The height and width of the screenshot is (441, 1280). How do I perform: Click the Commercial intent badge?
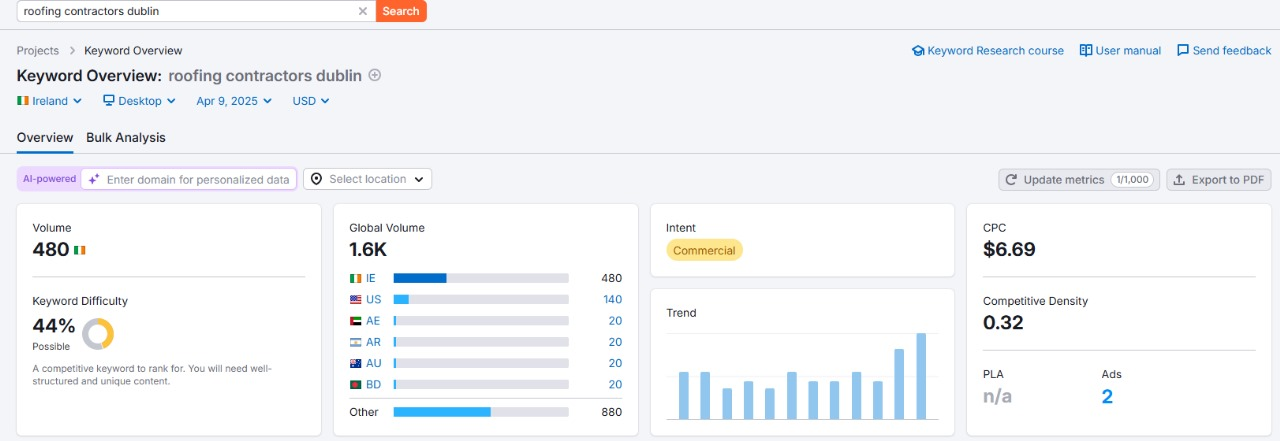(x=704, y=250)
